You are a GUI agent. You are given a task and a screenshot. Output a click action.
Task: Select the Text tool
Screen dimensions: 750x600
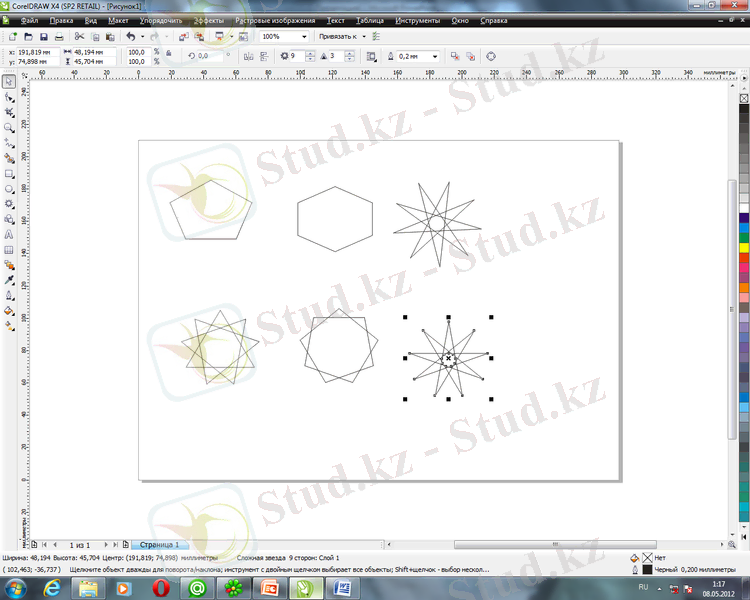click(9, 234)
